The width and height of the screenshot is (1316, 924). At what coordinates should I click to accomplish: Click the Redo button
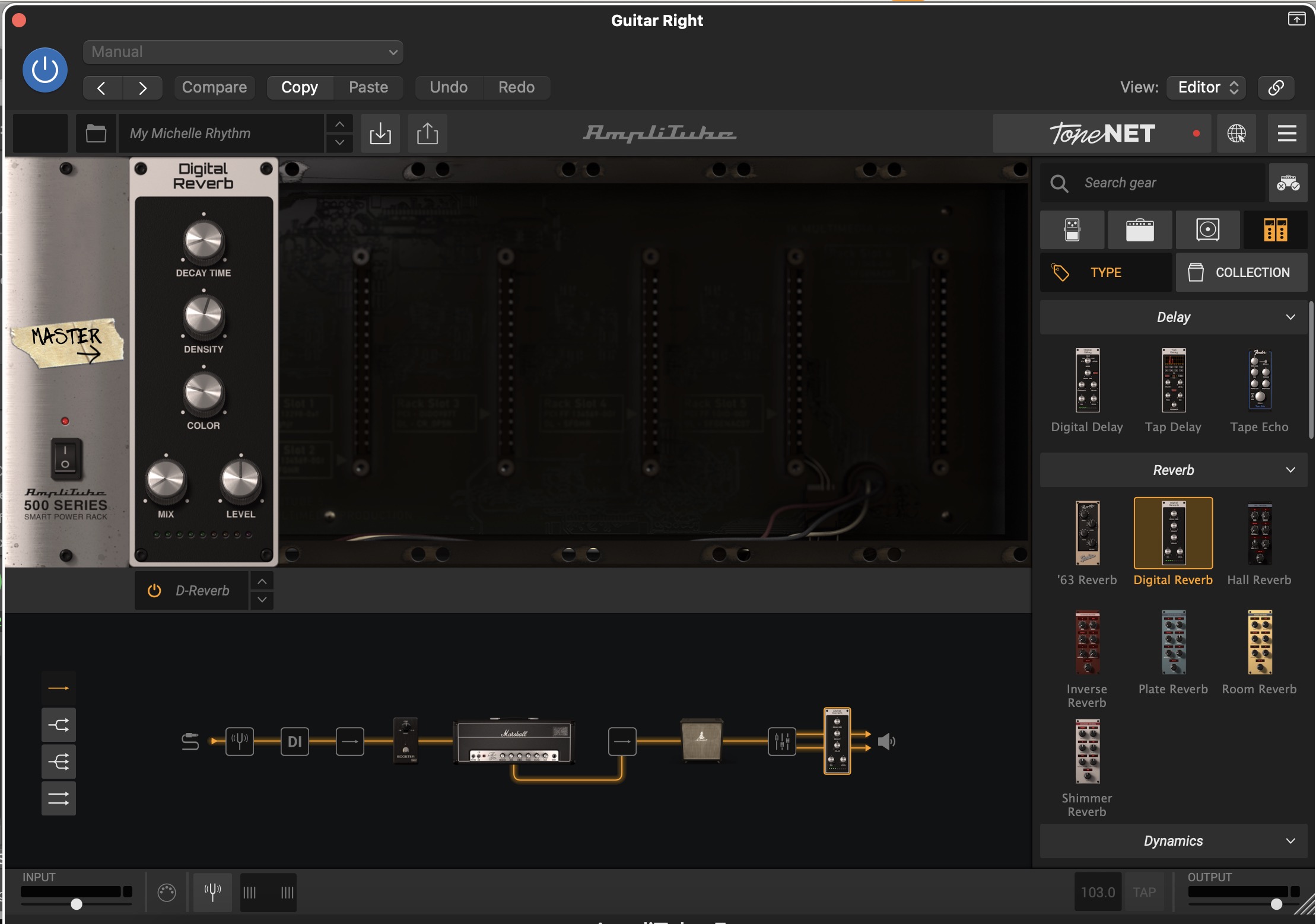pos(517,88)
